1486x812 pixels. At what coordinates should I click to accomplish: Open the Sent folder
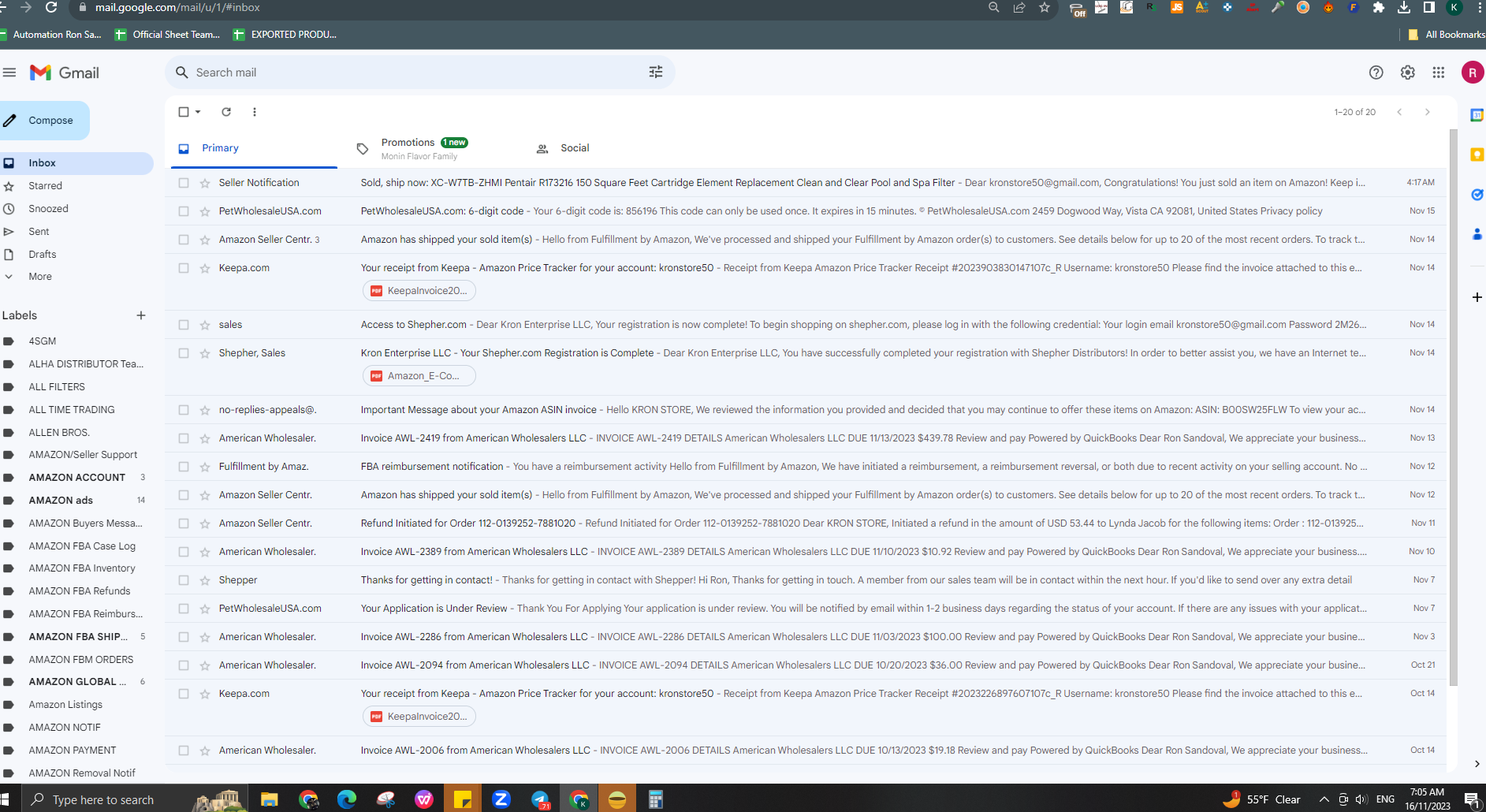(76, 232)
